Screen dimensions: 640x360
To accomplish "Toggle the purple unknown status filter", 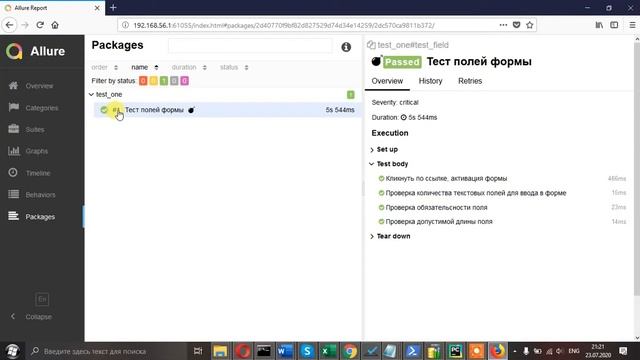I will tap(184, 81).
